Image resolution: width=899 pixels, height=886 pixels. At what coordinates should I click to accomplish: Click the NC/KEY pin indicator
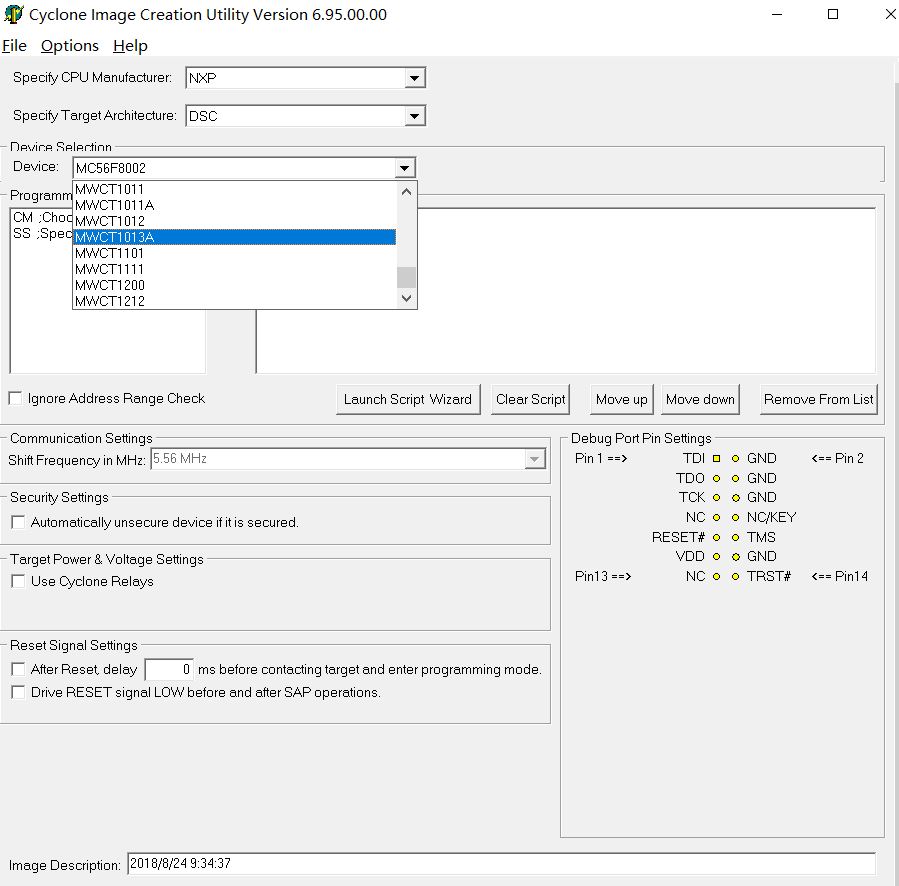coord(736,517)
